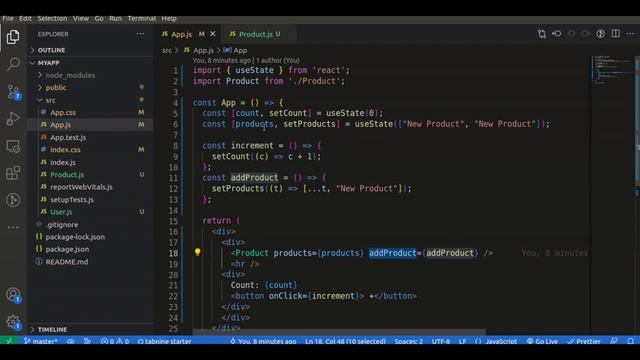Open Manage settings gear
640x360 pixels.
13,322
